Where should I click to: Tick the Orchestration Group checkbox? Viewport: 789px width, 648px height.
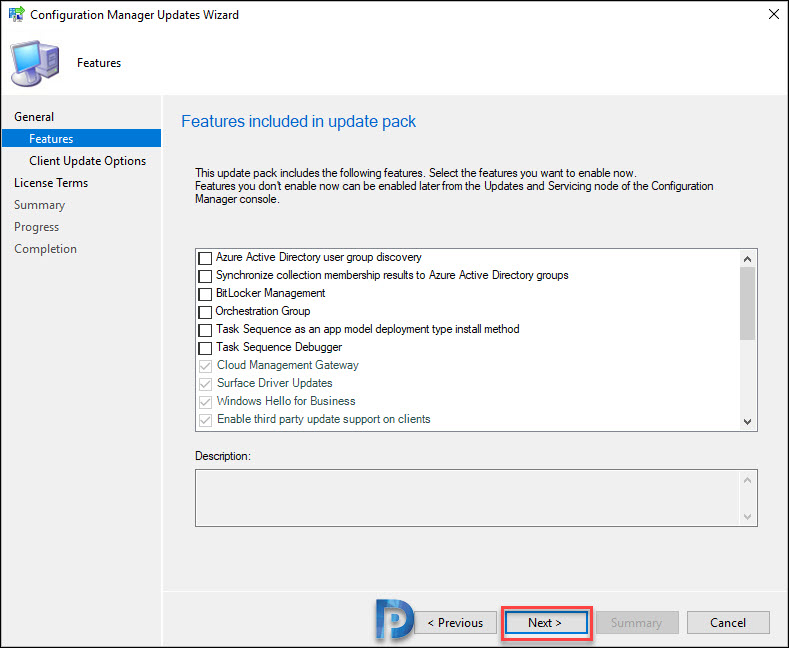click(205, 312)
